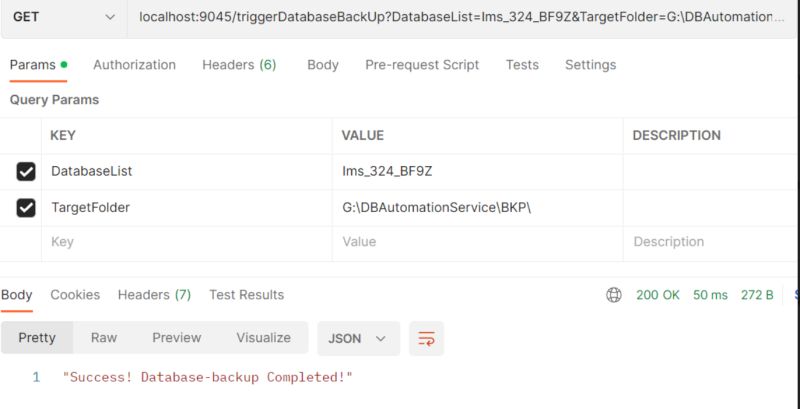Image resolution: width=800 pixels, height=409 pixels.
Task: Click the 50 ms response time
Action: point(710,295)
